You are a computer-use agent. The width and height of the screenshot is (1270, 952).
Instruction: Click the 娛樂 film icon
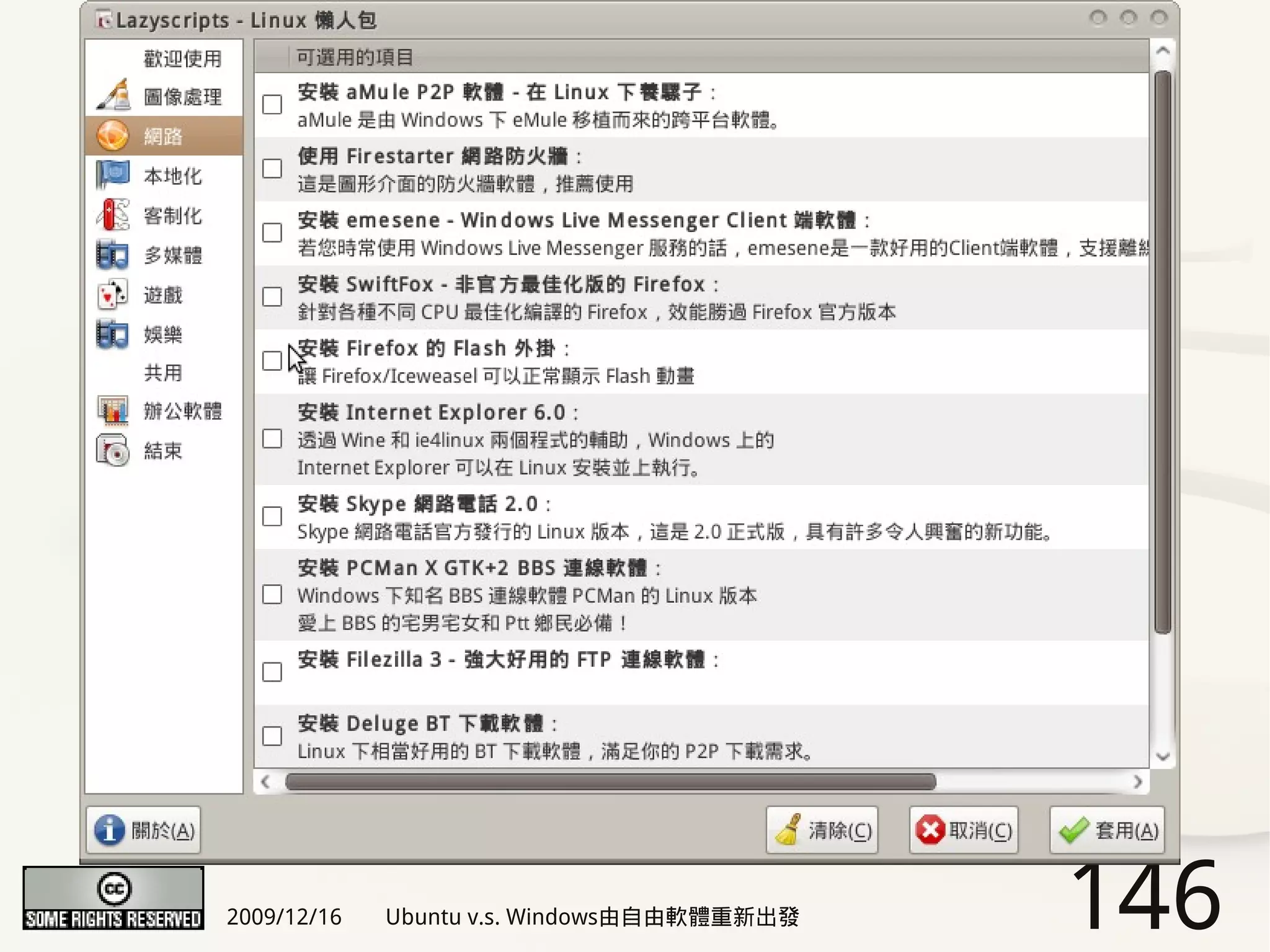point(112,334)
